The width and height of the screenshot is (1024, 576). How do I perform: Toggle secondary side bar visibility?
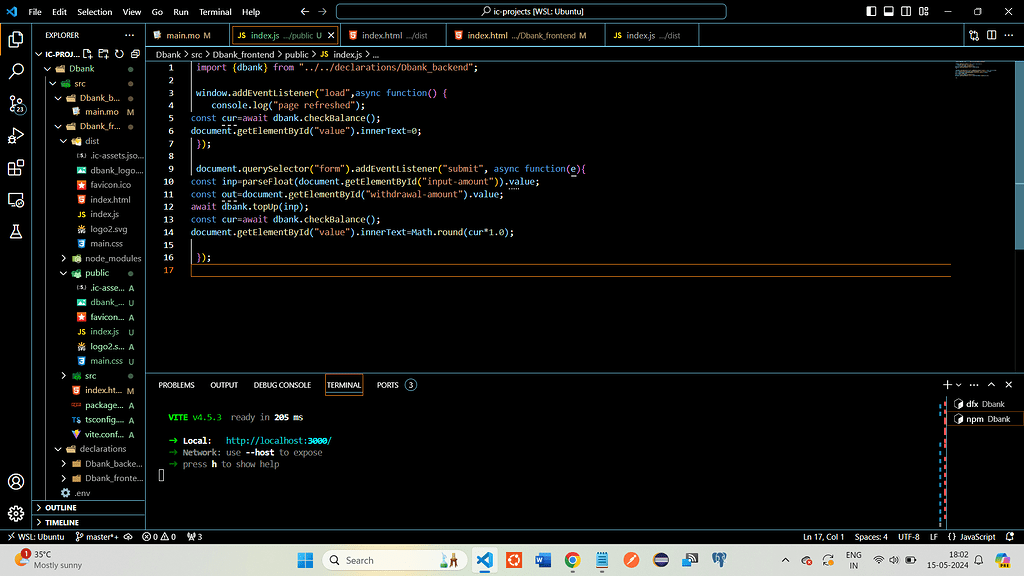click(x=906, y=11)
